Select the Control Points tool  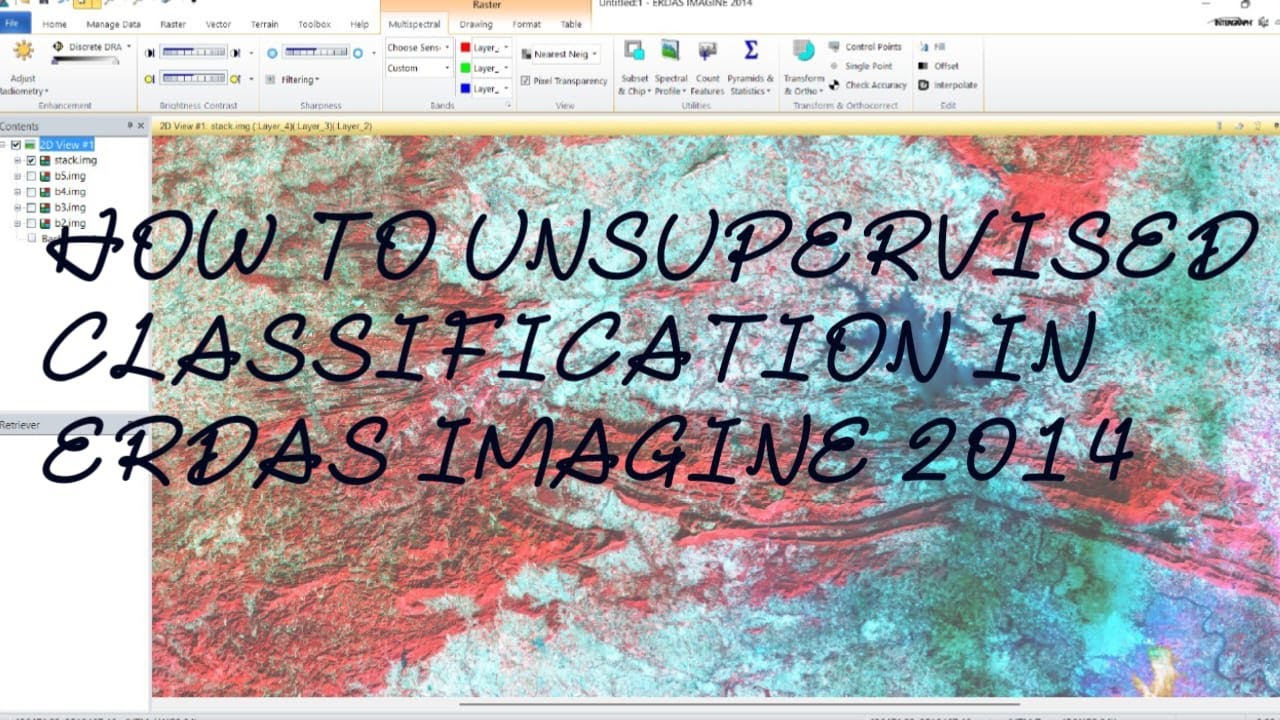(x=865, y=47)
